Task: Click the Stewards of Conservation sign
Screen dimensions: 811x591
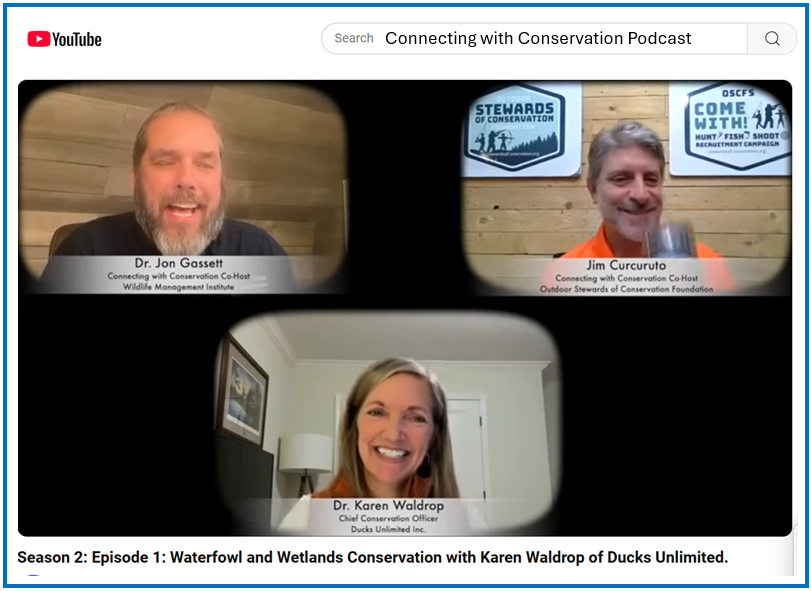Action: pos(521,129)
